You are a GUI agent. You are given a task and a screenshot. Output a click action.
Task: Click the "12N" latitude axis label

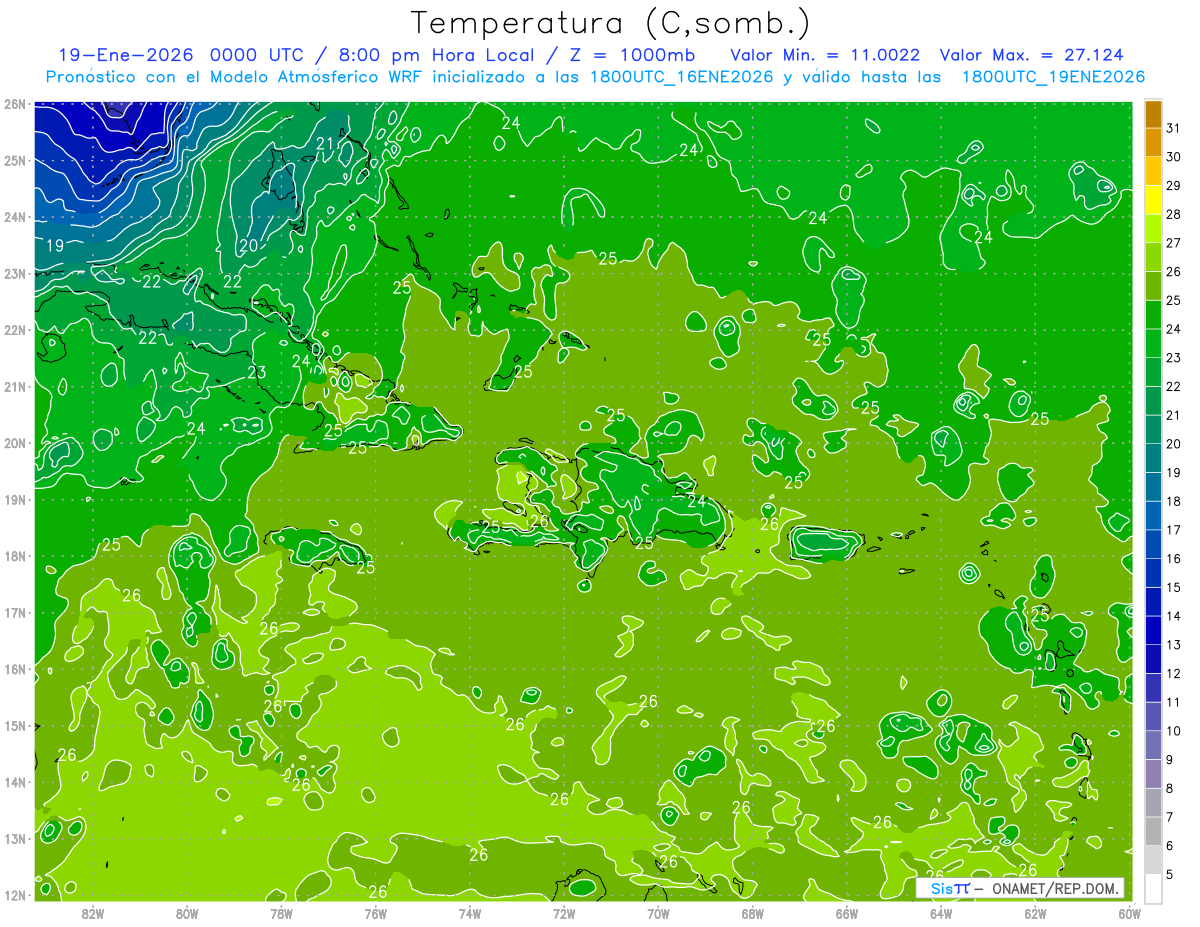14,895
